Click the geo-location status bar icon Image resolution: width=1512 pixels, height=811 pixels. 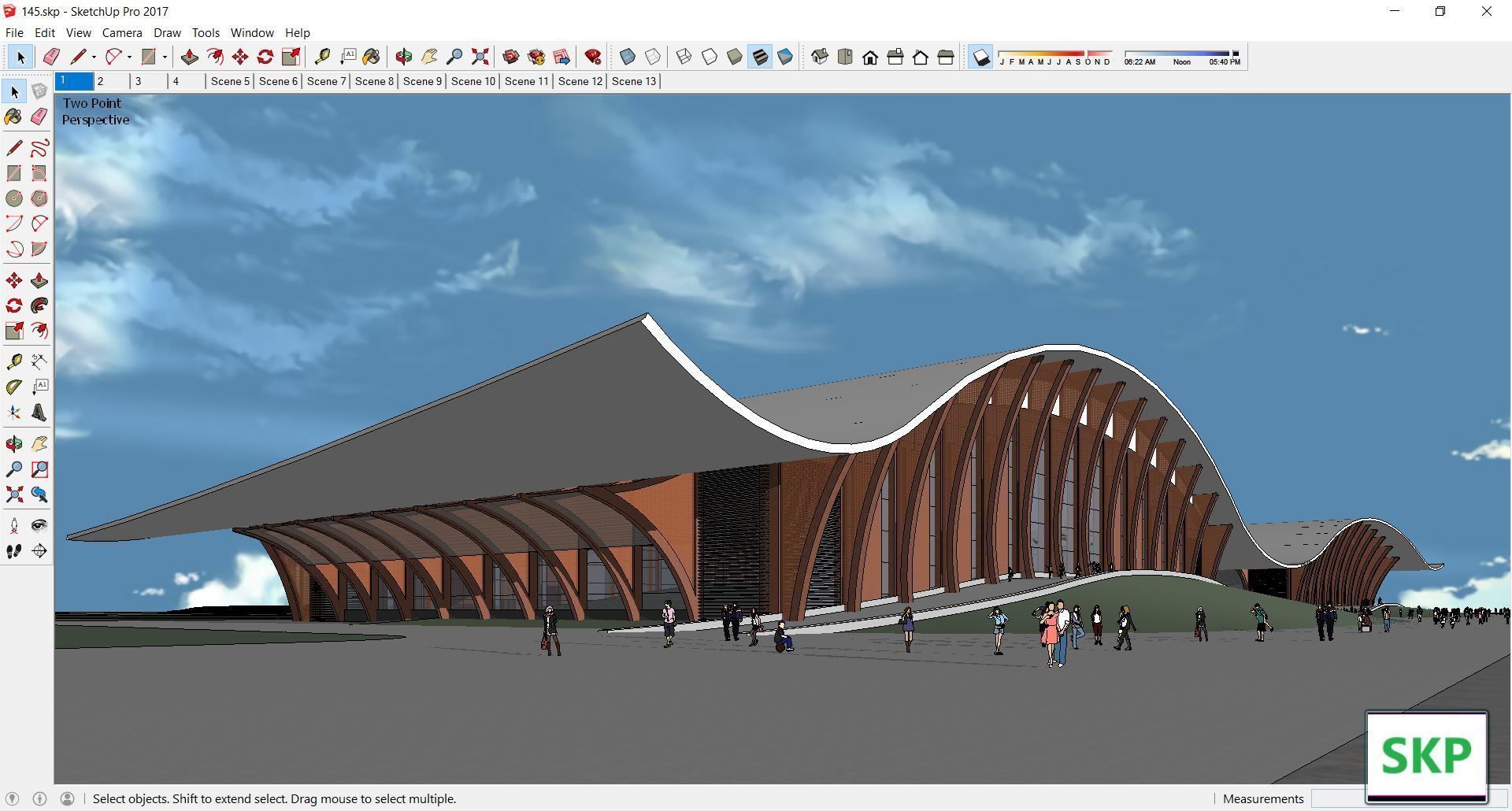[x=12, y=798]
